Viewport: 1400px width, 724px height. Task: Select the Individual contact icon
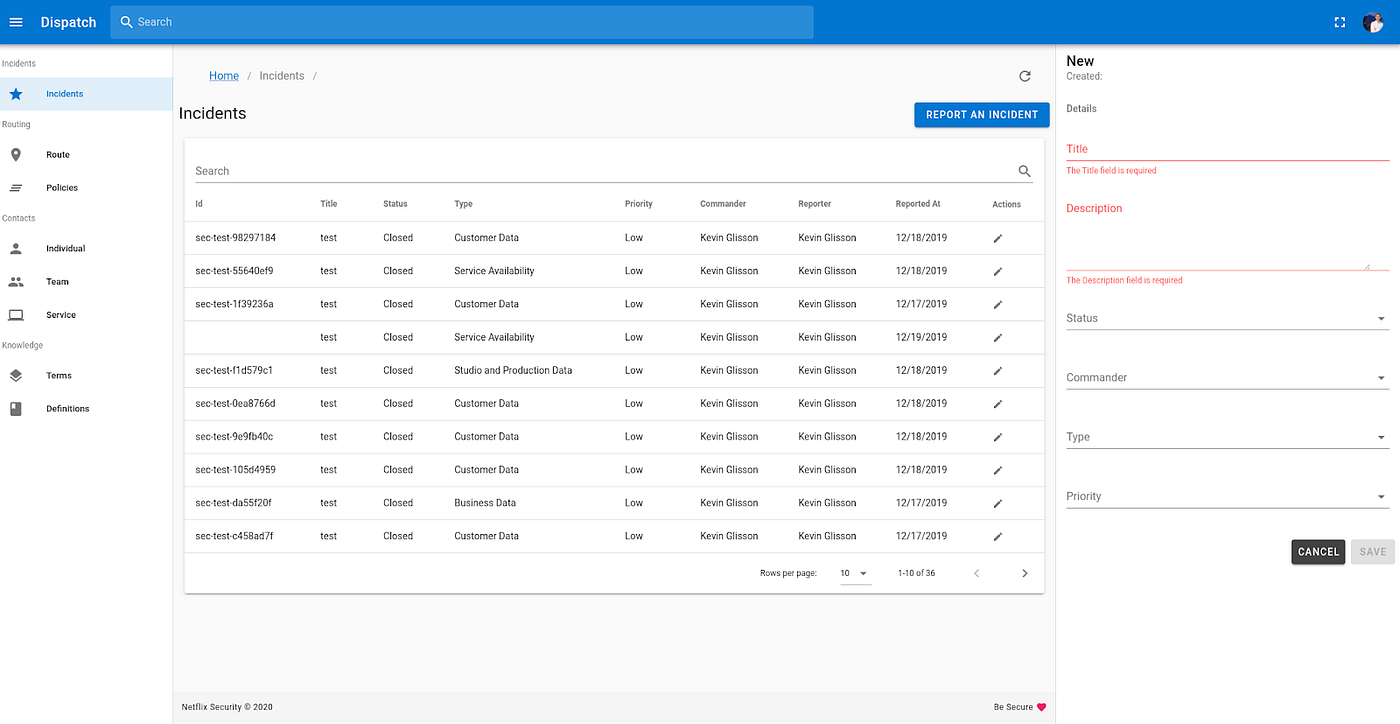[x=15, y=248]
